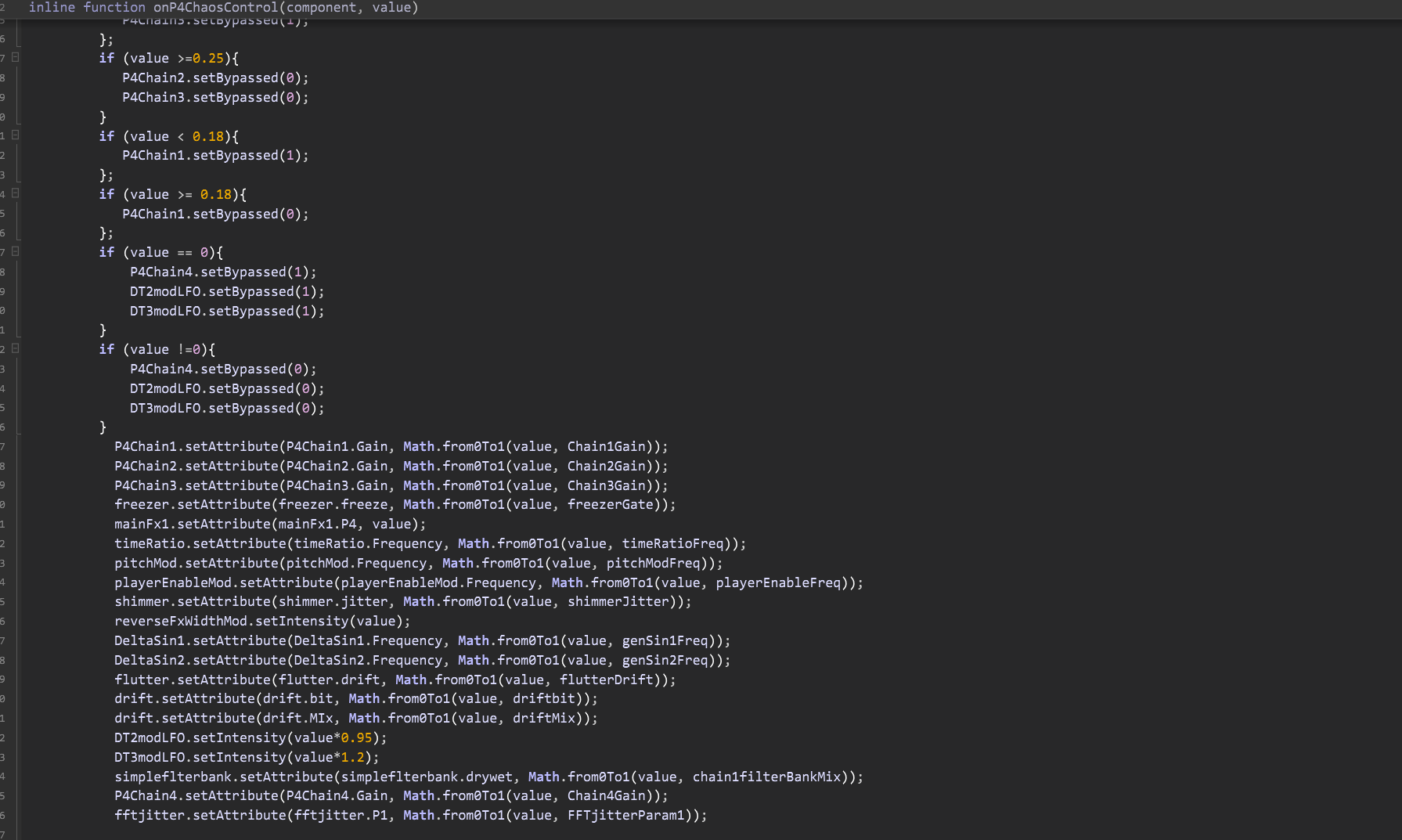Click the 0.25 number literal
The width and height of the screenshot is (1402, 840).
(207, 58)
